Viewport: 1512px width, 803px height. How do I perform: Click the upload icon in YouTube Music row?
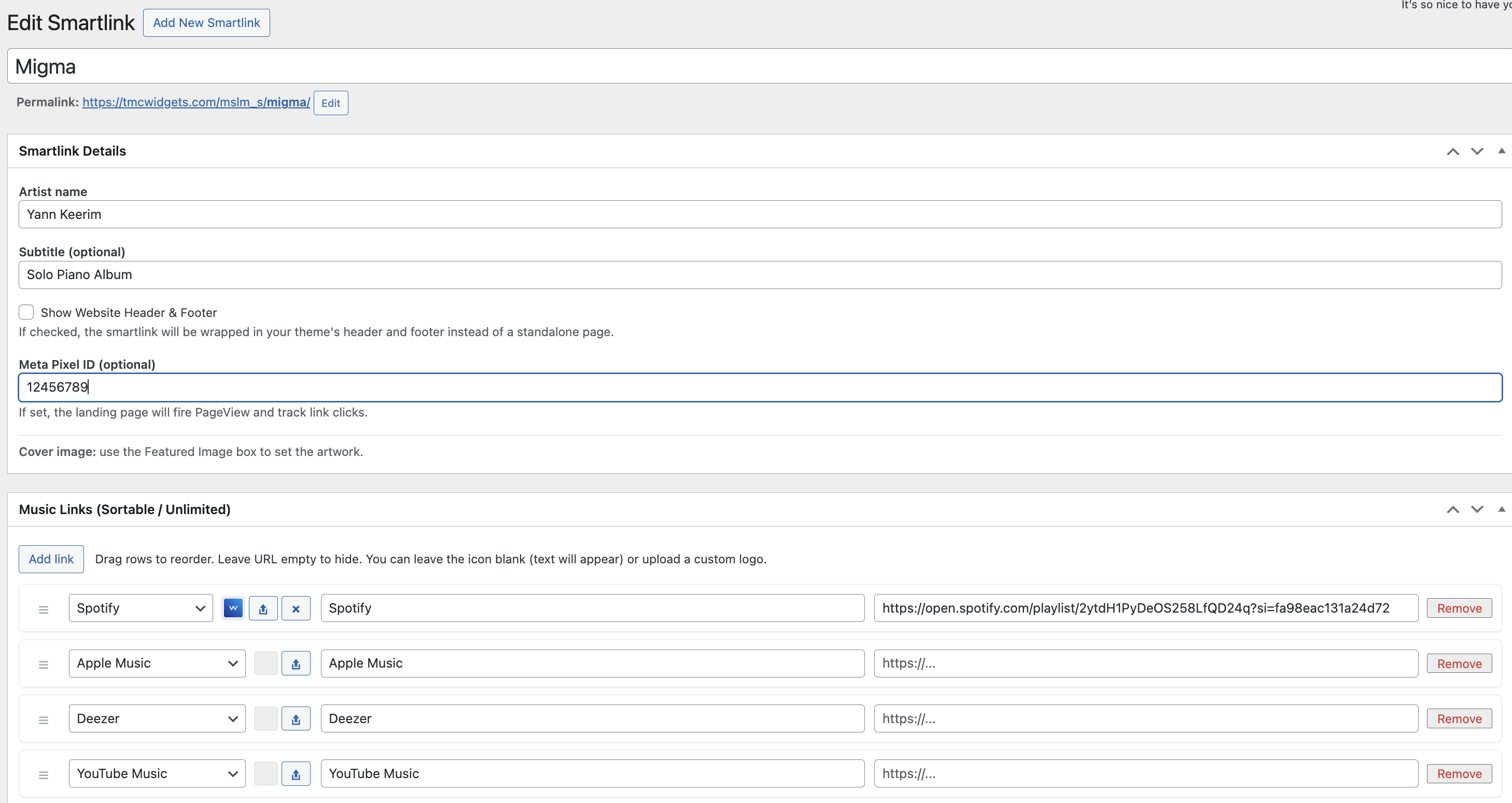[296, 774]
